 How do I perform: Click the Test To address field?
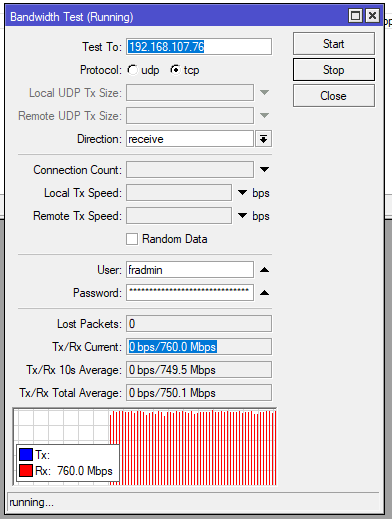199,47
